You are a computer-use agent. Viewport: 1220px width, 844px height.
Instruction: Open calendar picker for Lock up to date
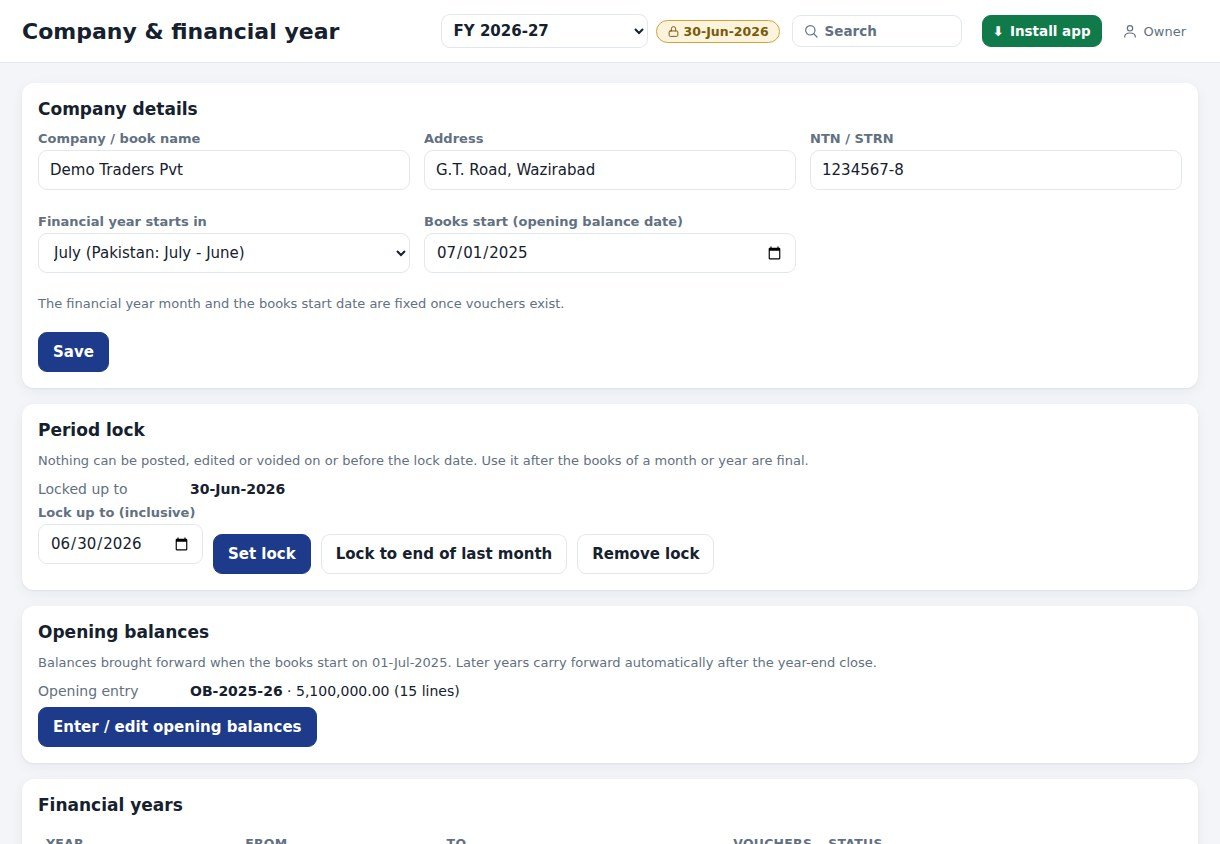click(x=181, y=544)
